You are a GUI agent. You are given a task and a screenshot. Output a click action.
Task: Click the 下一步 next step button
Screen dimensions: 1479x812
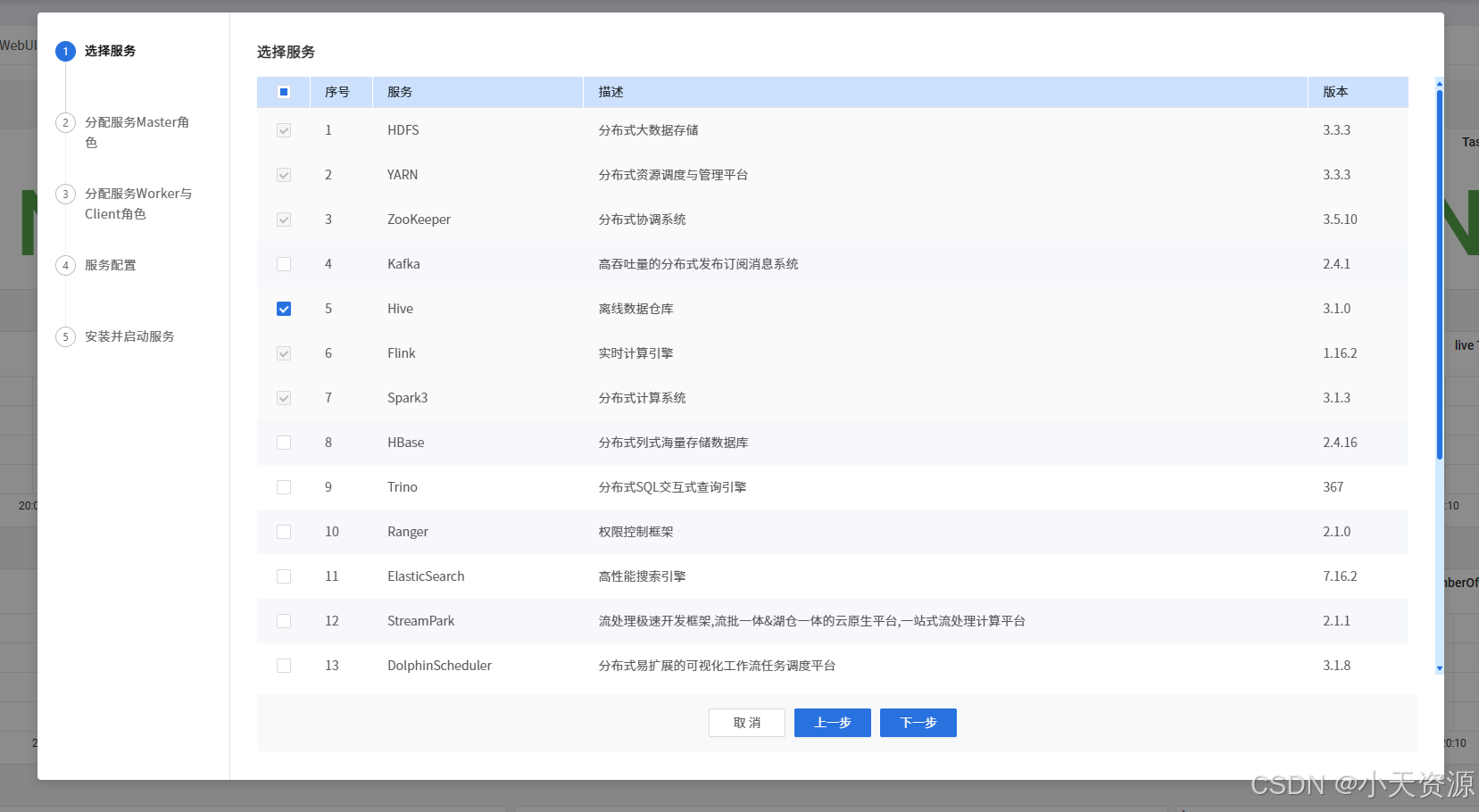pyautogui.click(x=918, y=723)
